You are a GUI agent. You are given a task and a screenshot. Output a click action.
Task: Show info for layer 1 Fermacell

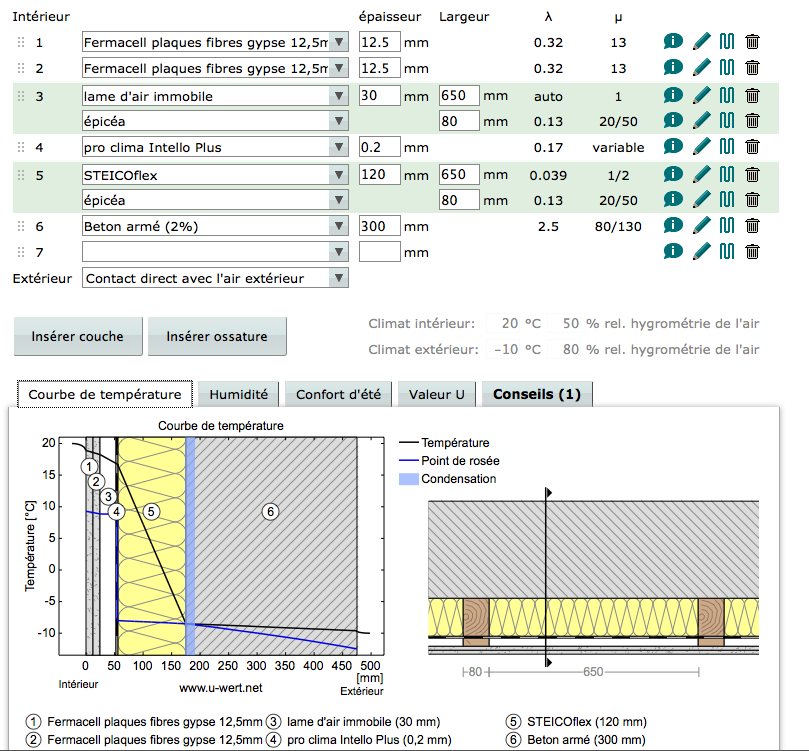tap(673, 41)
